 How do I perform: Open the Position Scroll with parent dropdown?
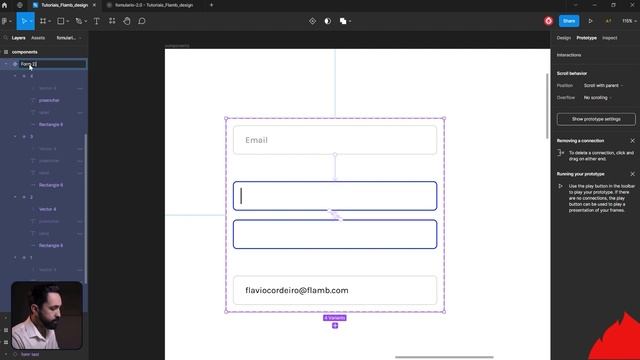pyautogui.click(x=603, y=85)
